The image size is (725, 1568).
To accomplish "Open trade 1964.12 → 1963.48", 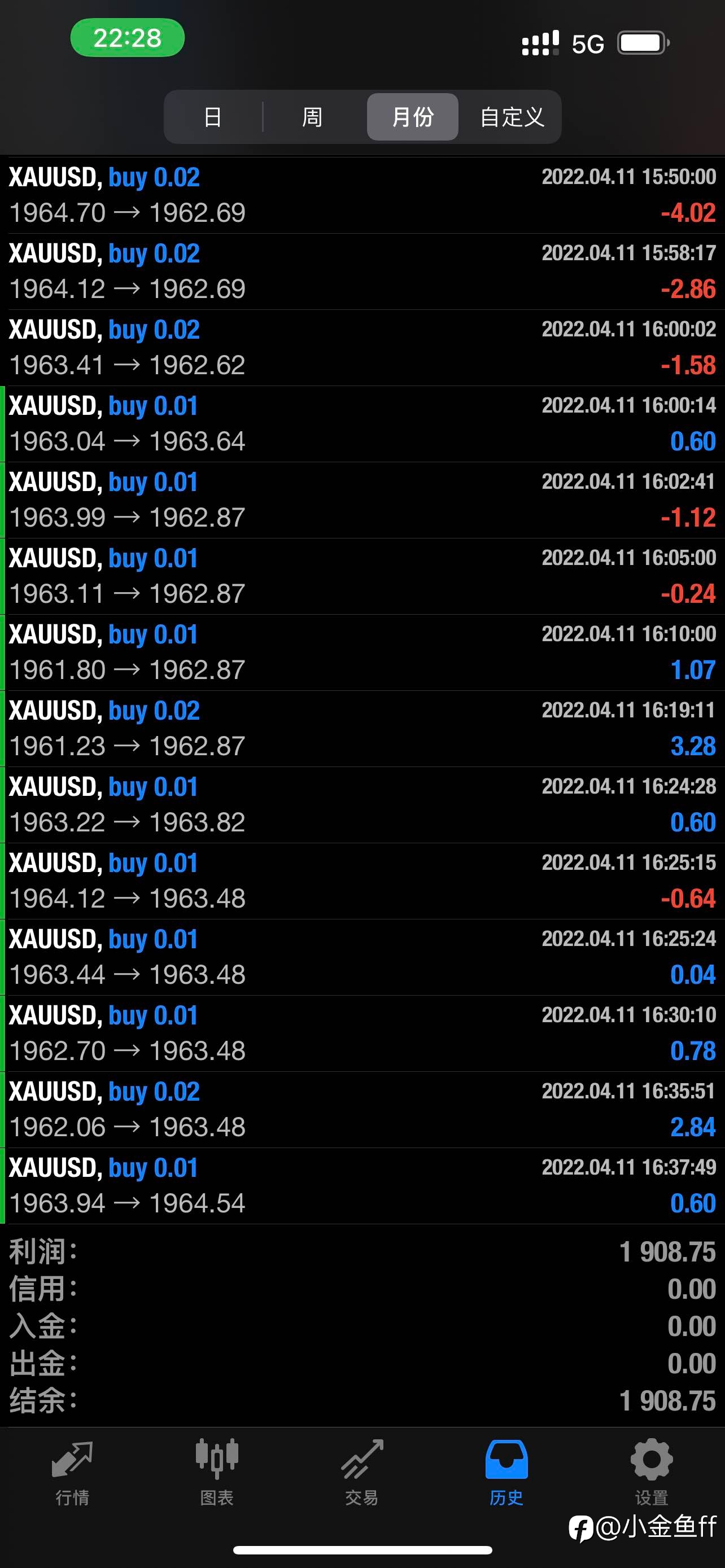I will tap(362, 881).
